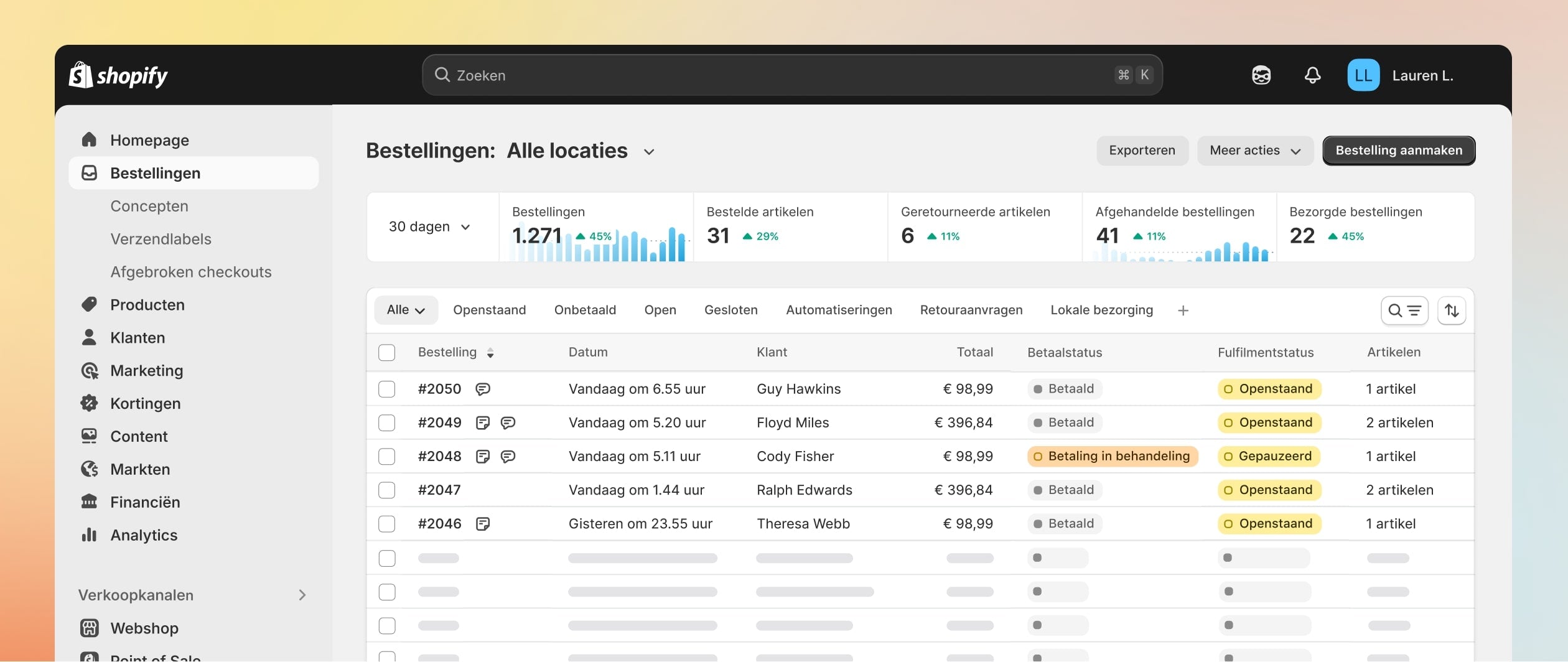The height and width of the screenshot is (662, 1568).
Task: Select checkbox for order #2047
Action: click(x=387, y=490)
